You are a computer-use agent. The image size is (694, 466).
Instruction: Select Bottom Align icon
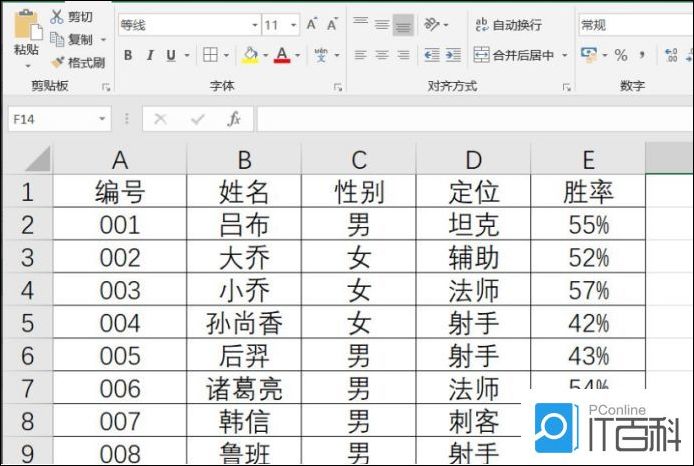403,25
